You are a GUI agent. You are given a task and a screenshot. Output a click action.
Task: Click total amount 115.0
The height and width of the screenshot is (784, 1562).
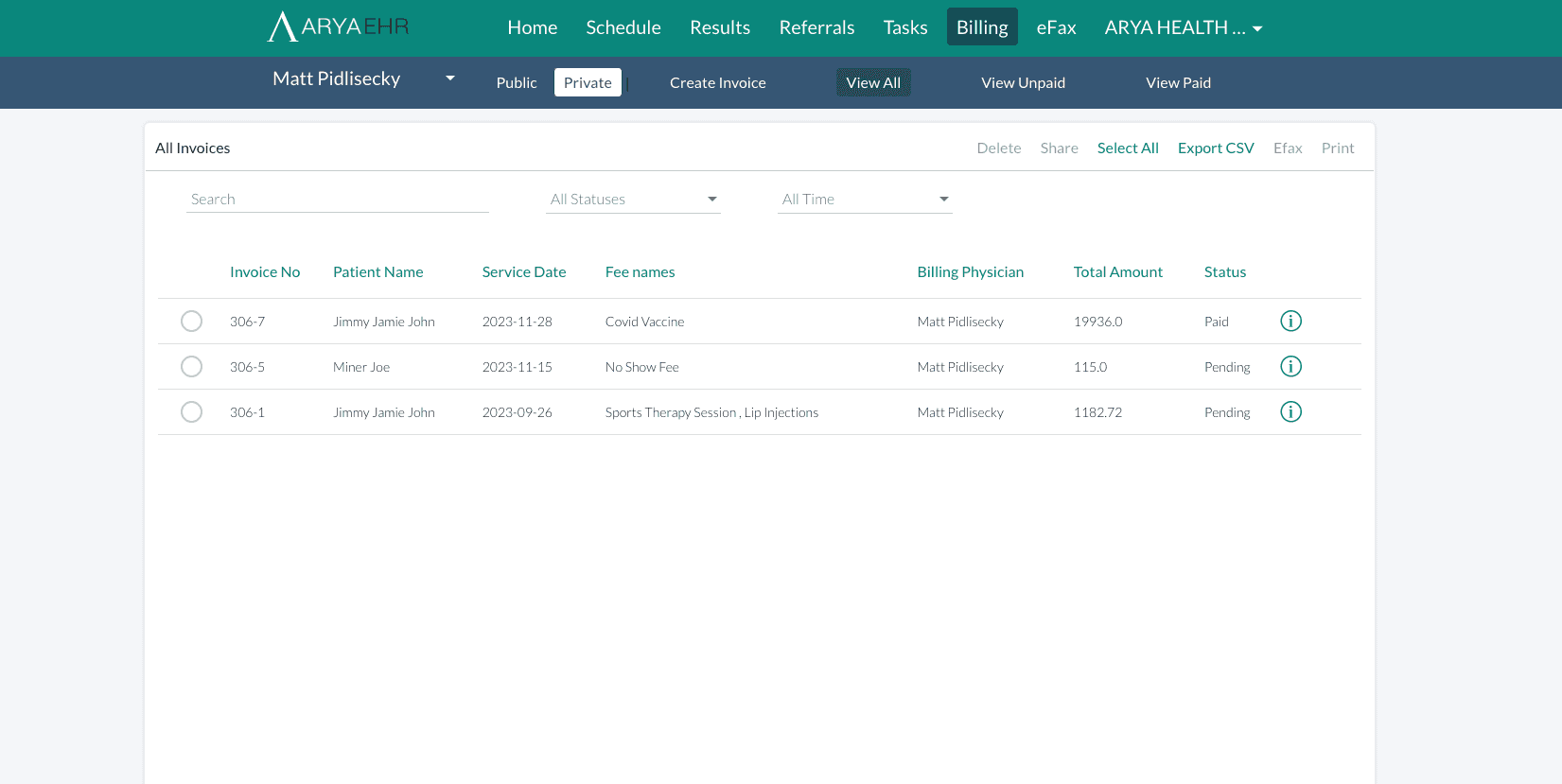(1090, 367)
